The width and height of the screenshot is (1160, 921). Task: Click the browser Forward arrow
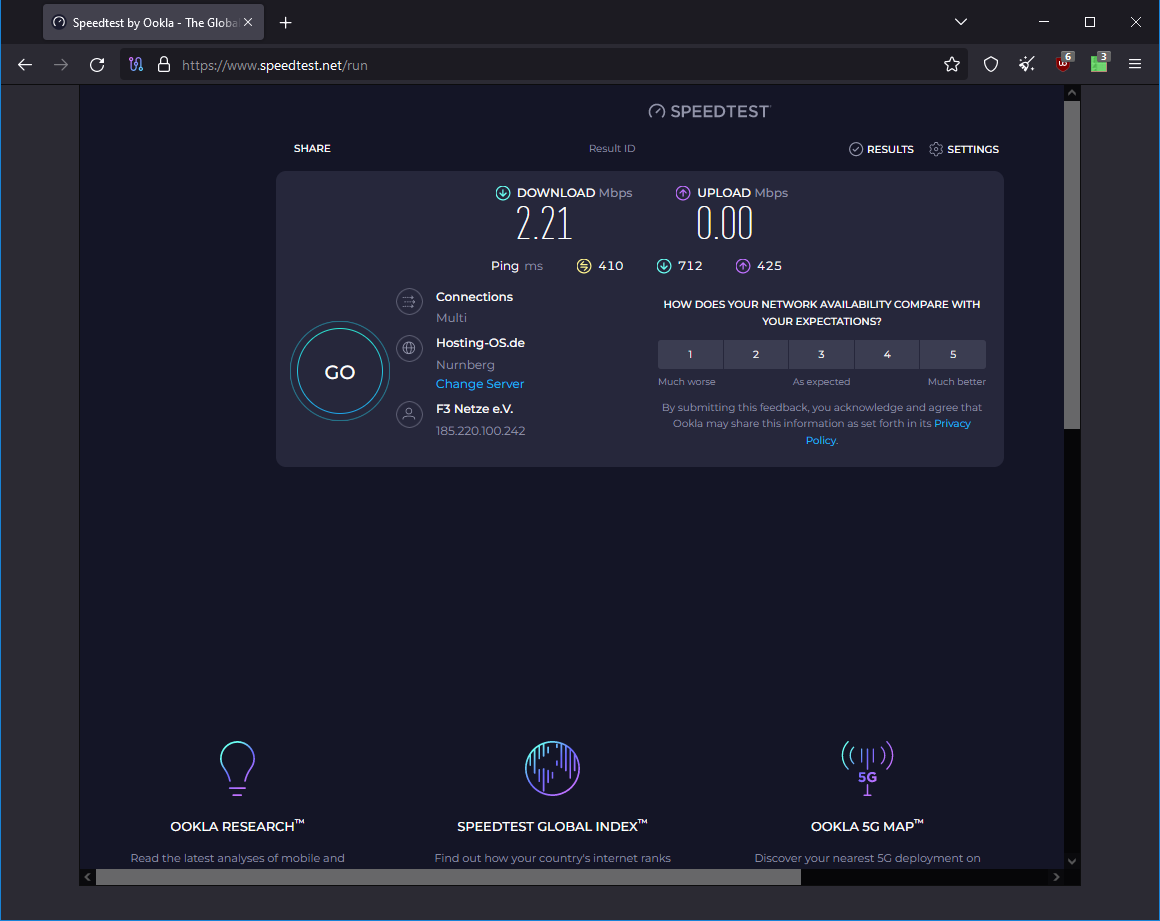(61, 65)
